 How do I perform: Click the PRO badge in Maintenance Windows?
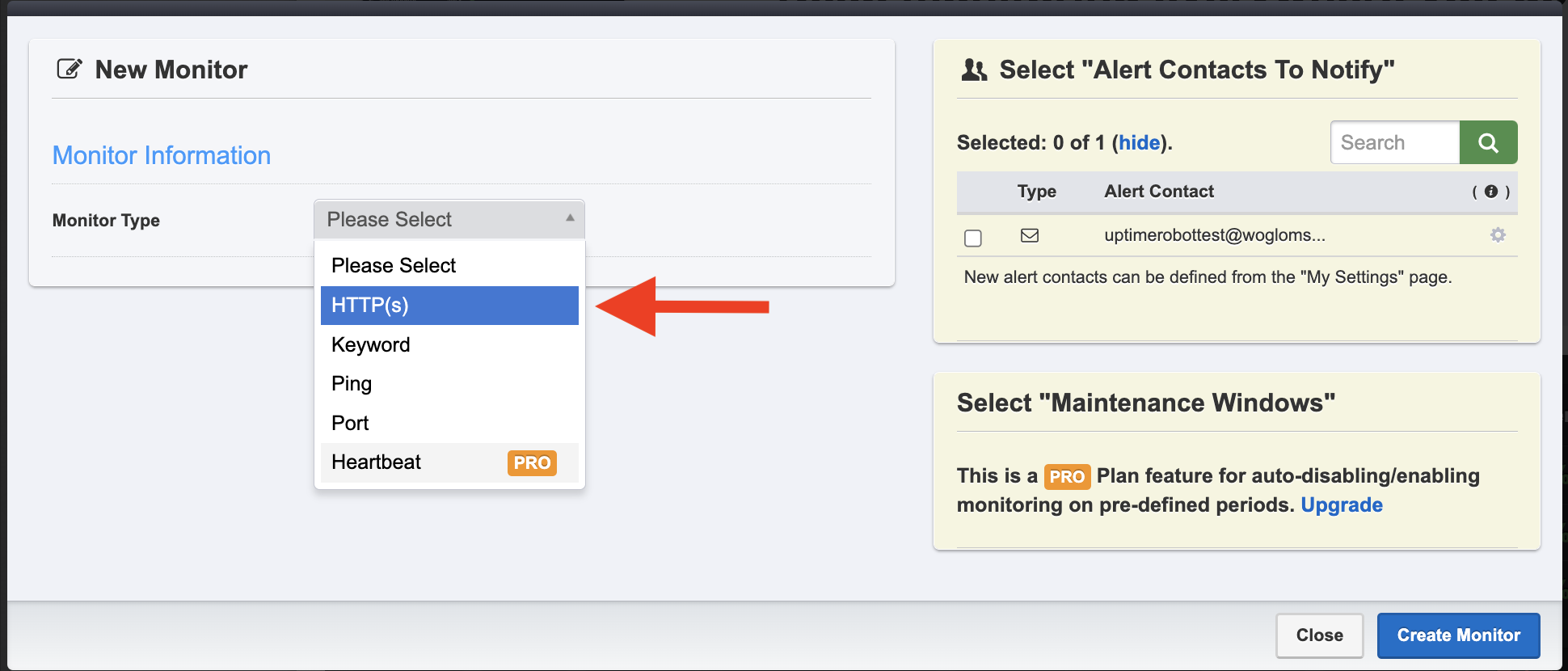pos(1067,477)
